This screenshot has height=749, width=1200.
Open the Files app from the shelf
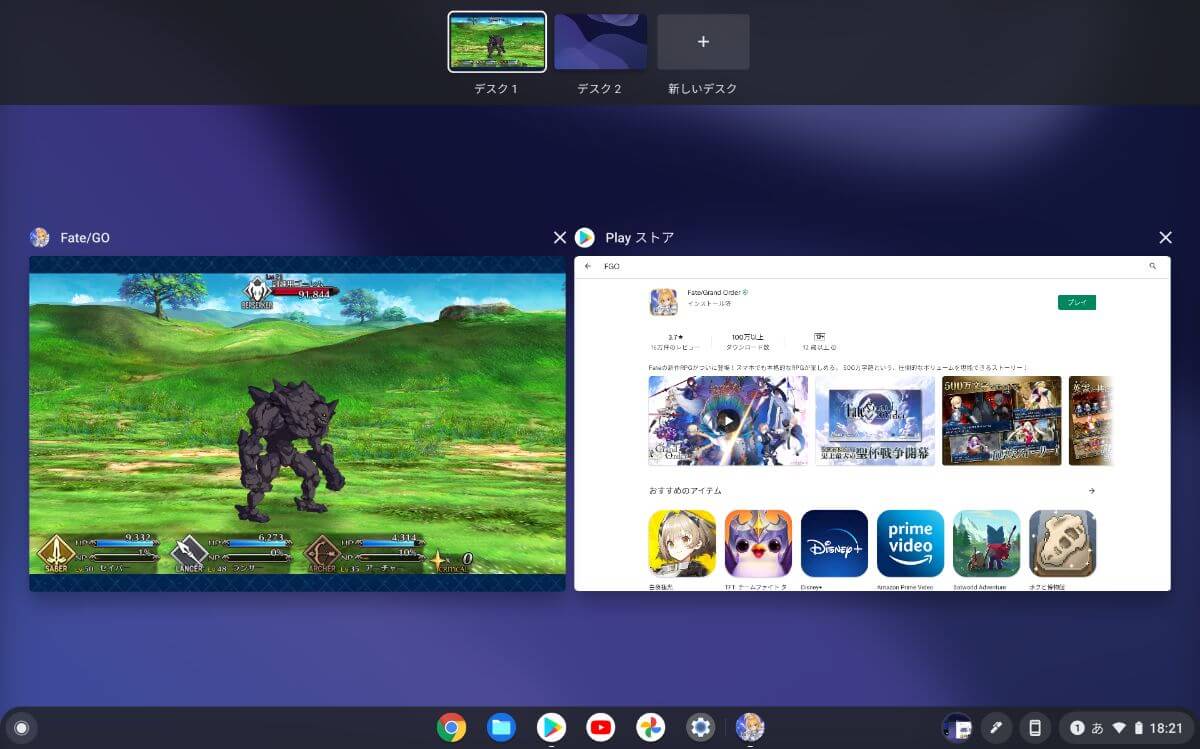501,728
